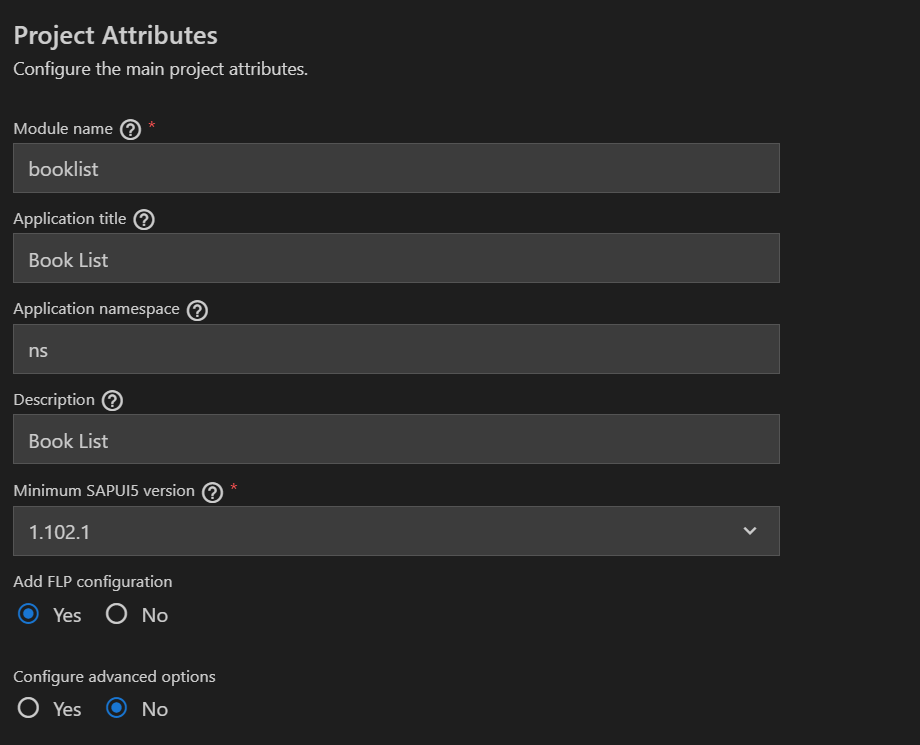Click the 'Module name' label text
The height and width of the screenshot is (745, 920).
62,128
